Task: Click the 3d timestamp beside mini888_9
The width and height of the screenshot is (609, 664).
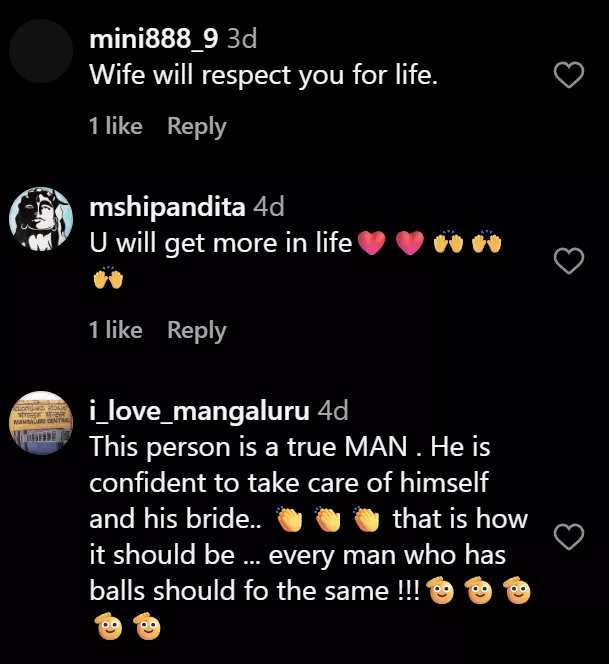Action: pyautogui.click(x=242, y=39)
